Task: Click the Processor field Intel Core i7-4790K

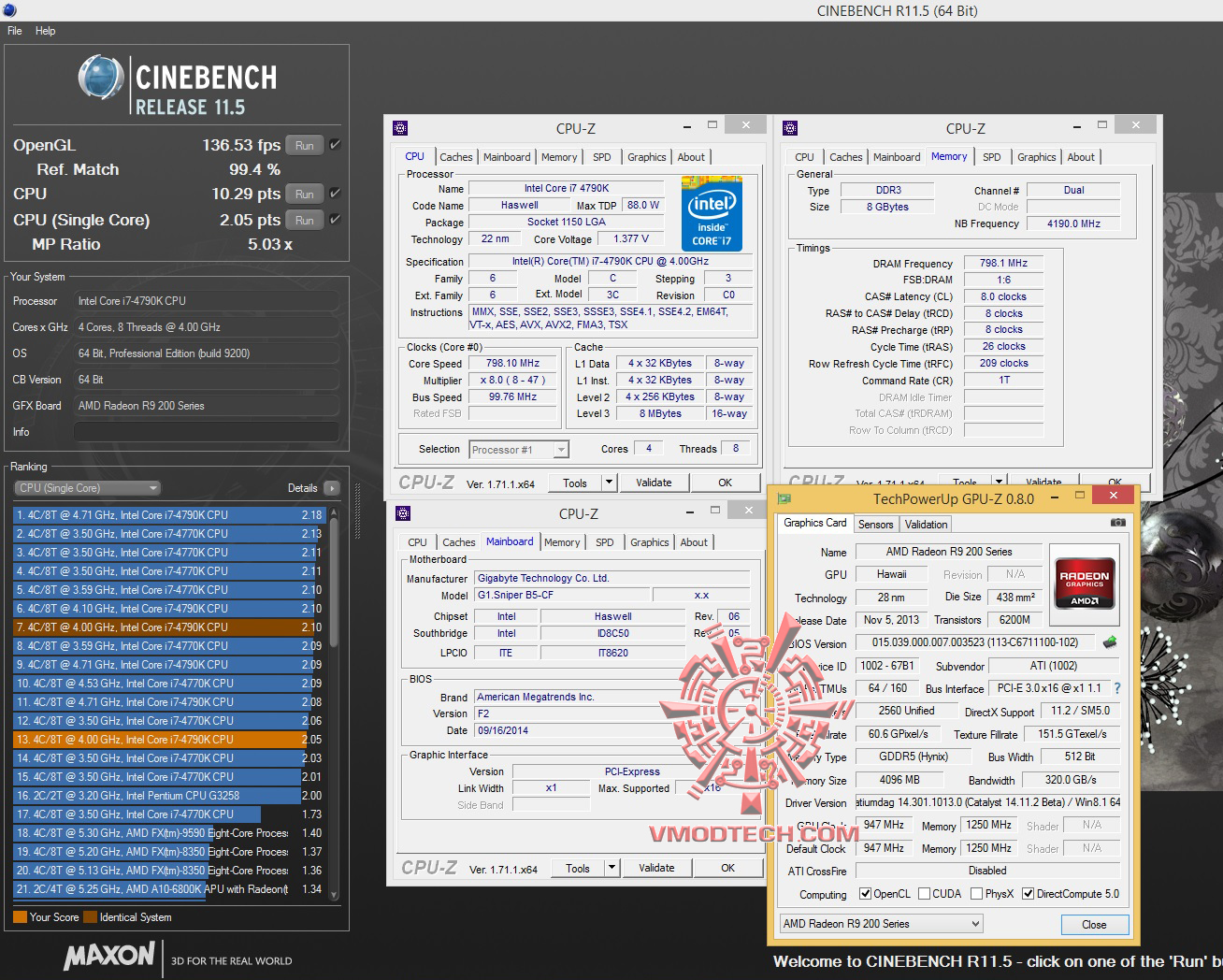Action: click(206, 301)
